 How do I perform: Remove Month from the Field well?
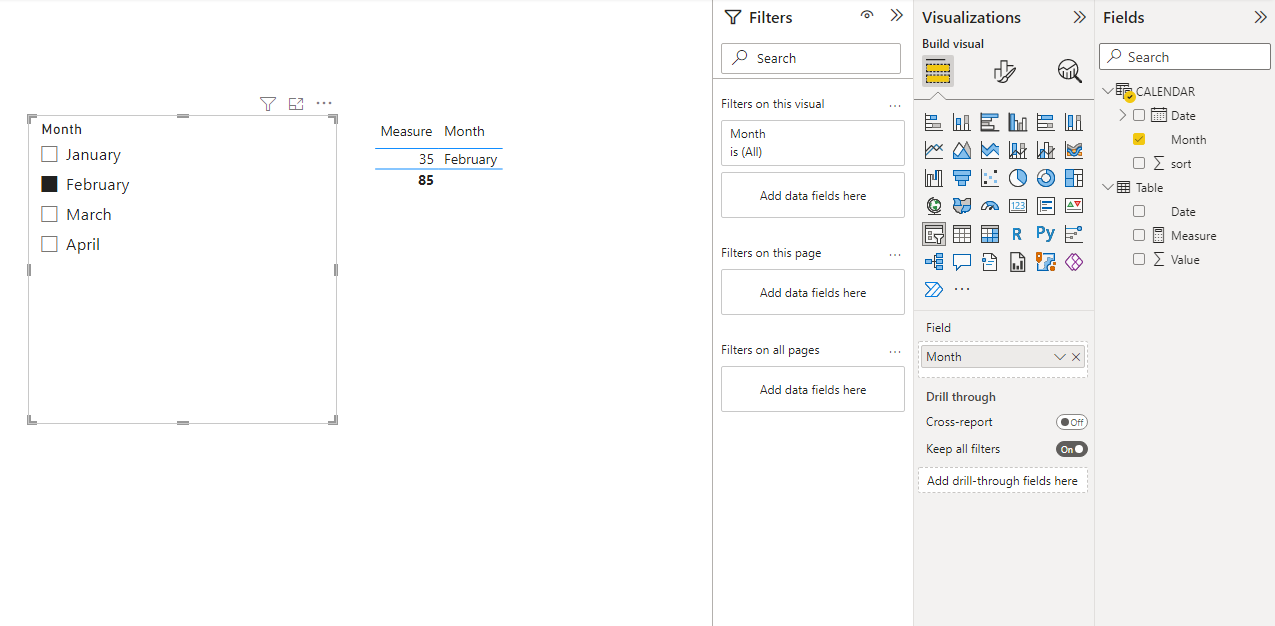(1076, 357)
